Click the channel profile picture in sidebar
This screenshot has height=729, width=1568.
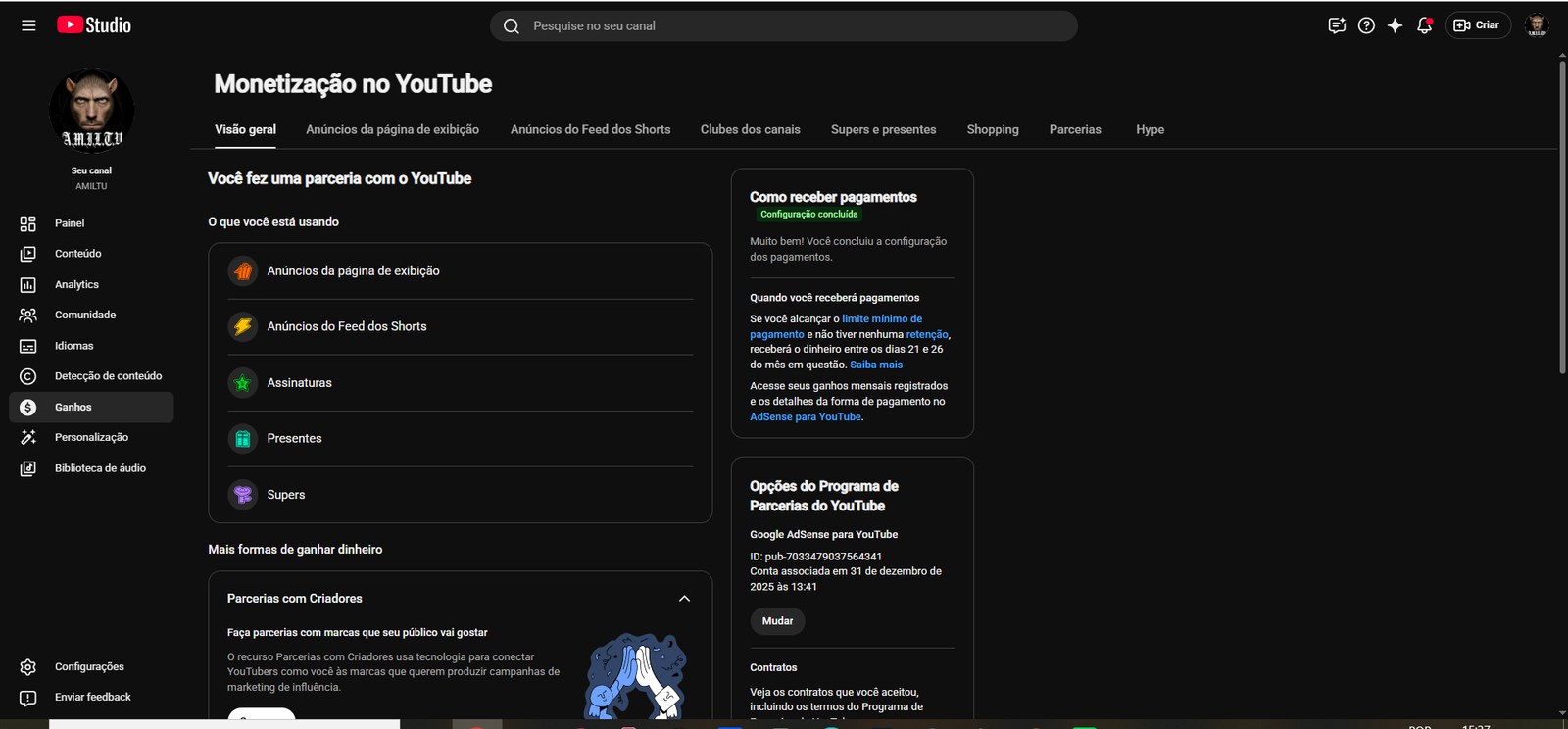91,111
